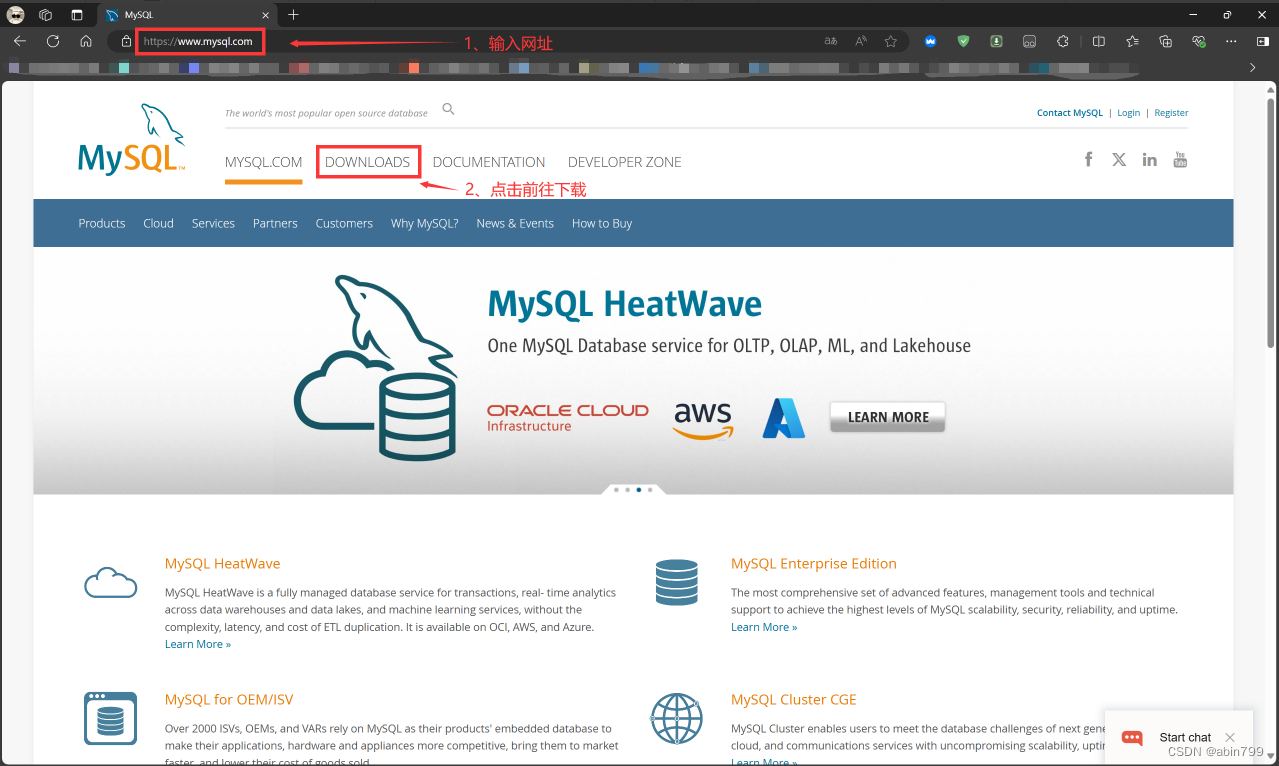Go to browser home page icon

tap(86, 41)
